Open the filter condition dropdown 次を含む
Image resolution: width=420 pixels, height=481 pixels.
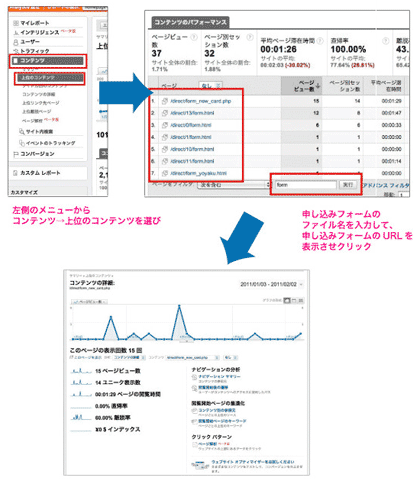pyautogui.click(x=234, y=185)
